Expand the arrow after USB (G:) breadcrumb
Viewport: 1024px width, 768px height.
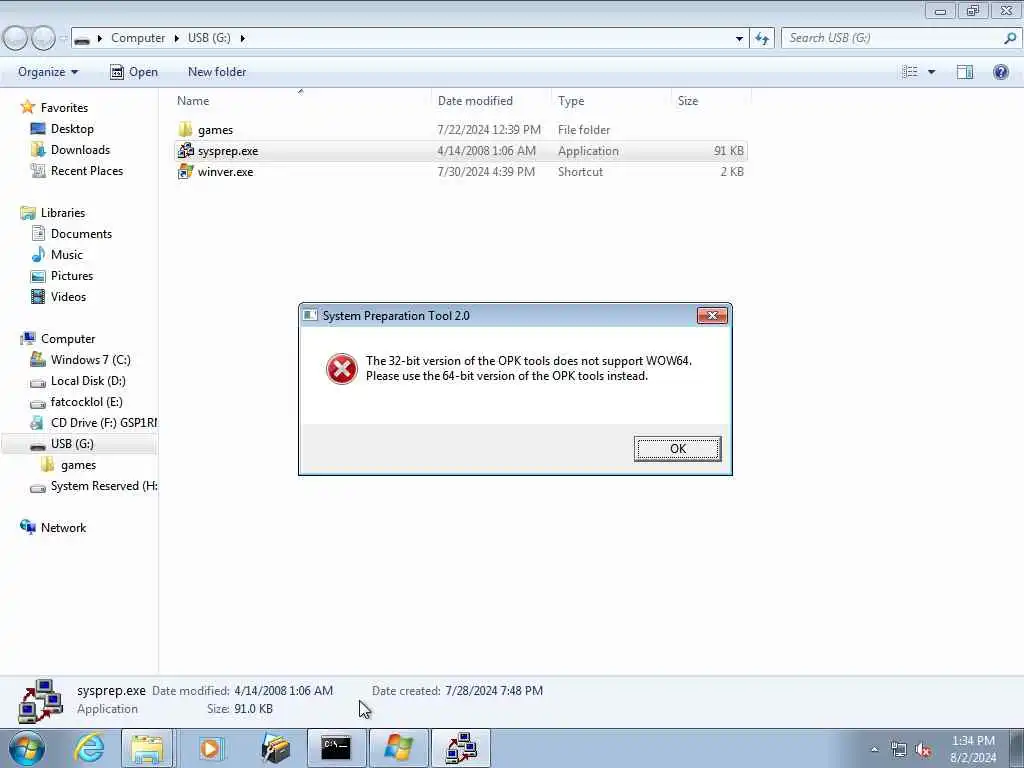coord(242,38)
